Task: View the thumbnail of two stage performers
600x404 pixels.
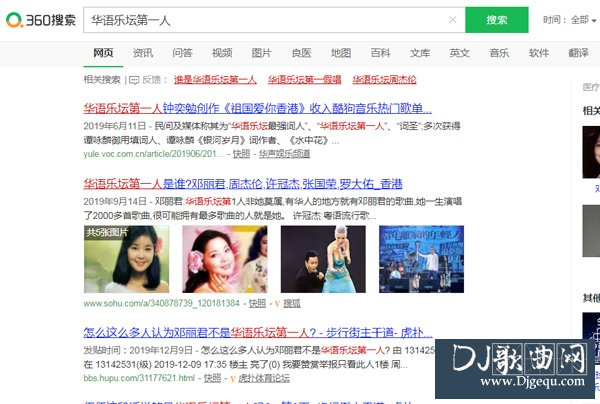Action: (323, 259)
